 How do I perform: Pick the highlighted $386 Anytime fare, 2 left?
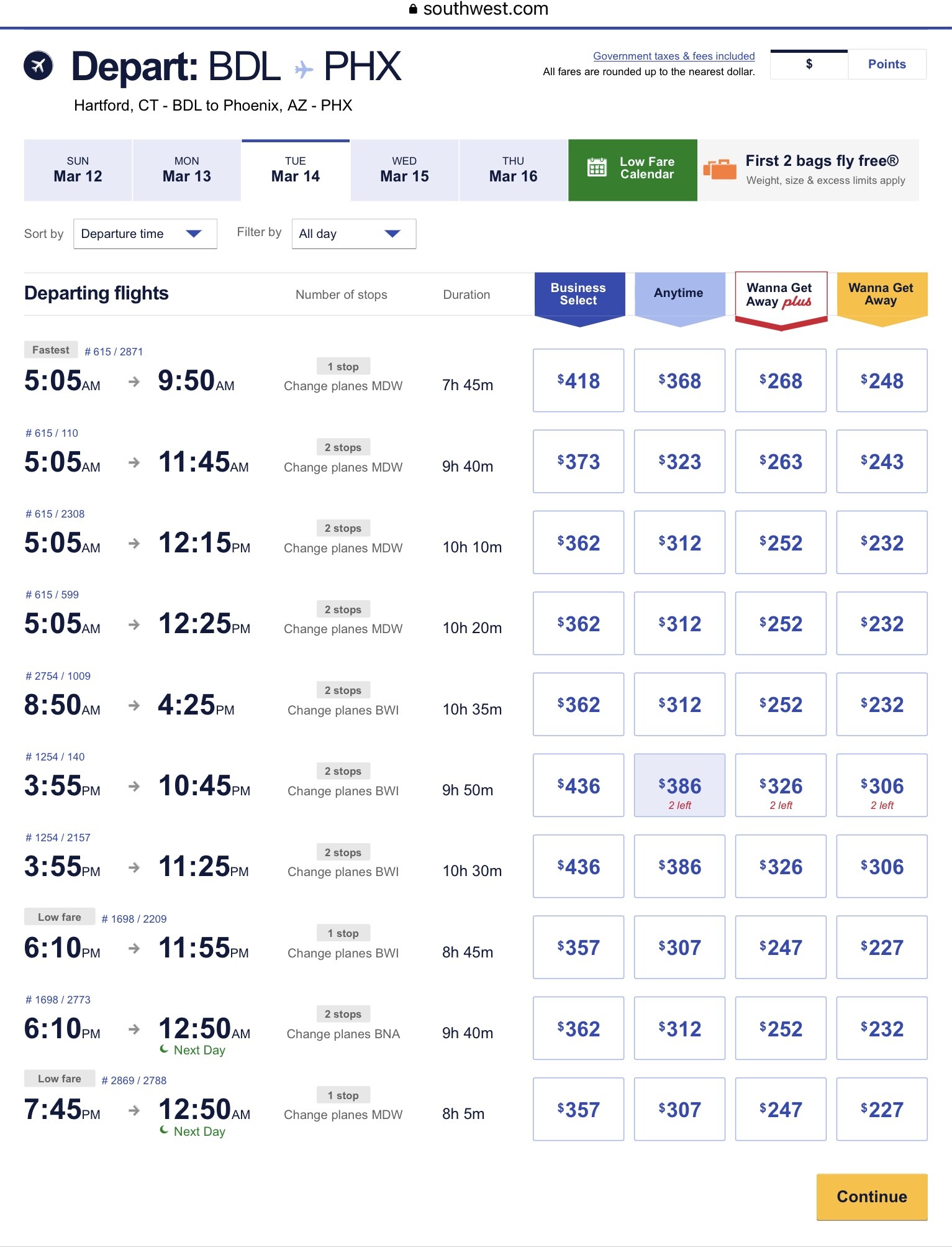(679, 785)
